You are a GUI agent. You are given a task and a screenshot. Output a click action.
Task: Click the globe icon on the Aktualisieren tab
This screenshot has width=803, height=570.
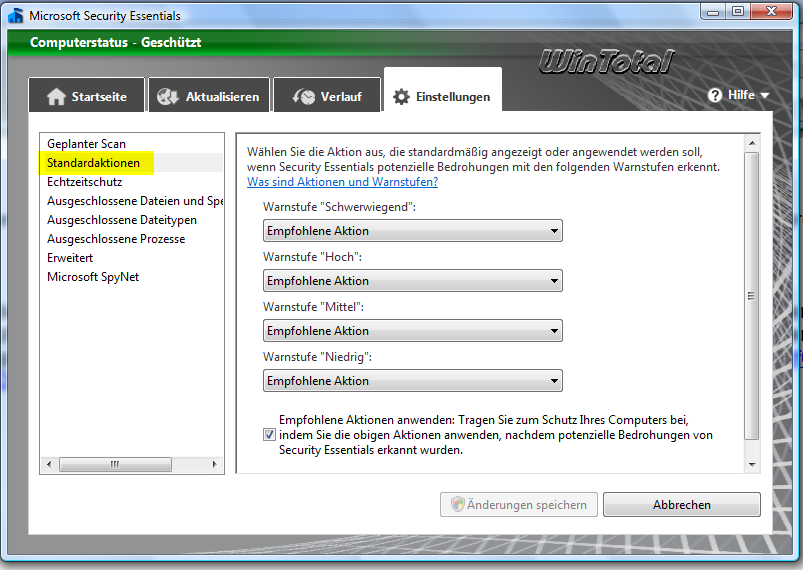click(167, 96)
